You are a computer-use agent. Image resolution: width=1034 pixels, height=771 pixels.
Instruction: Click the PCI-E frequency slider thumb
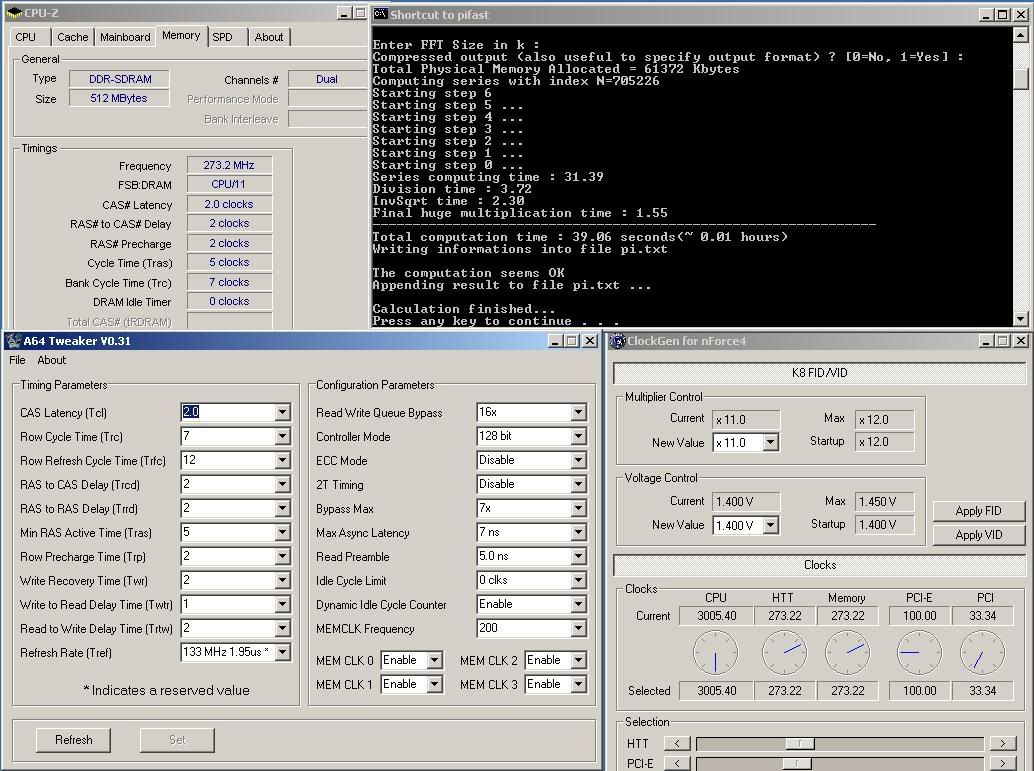pyautogui.click(x=797, y=763)
